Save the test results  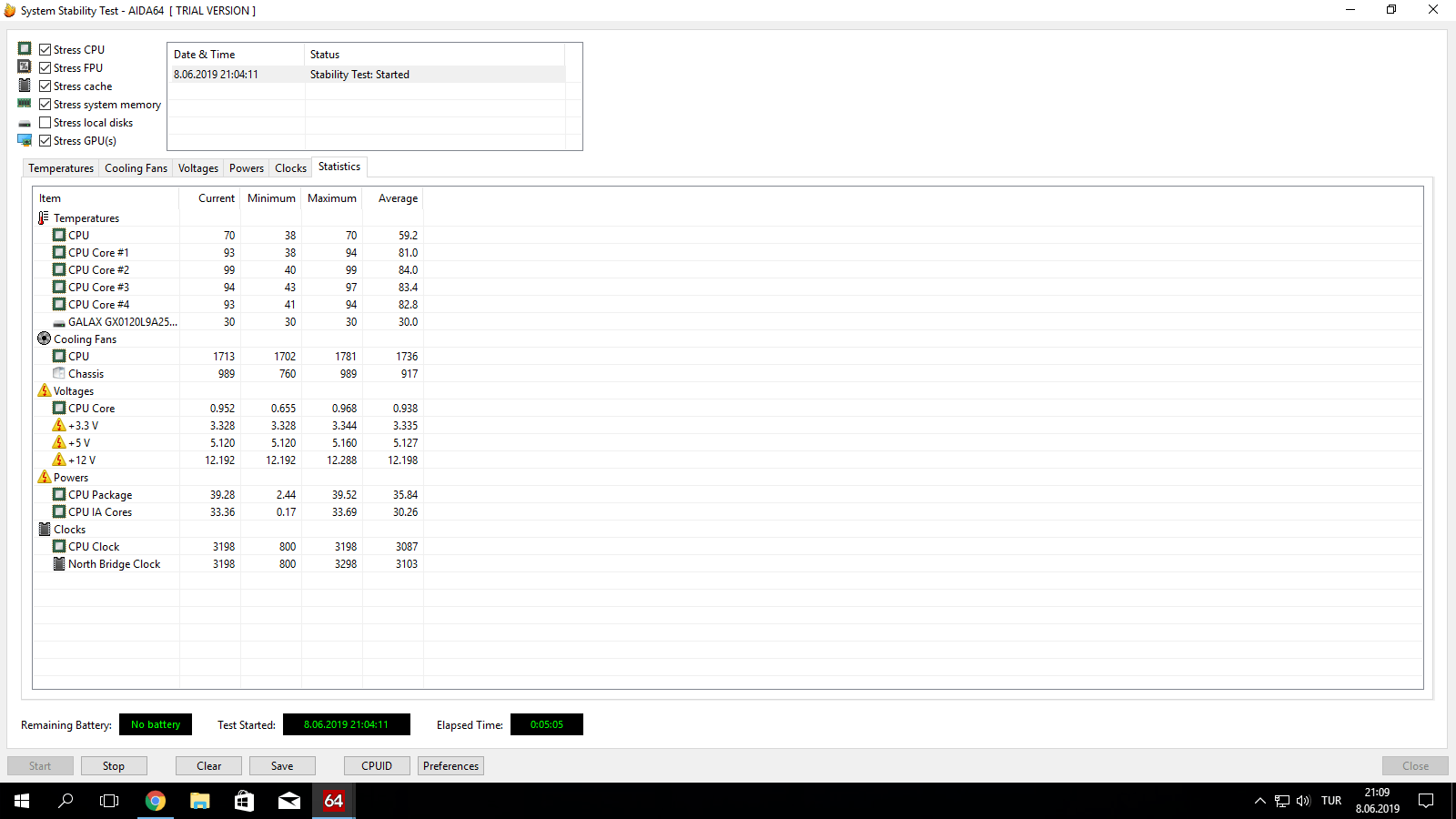(x=282, y=766)
